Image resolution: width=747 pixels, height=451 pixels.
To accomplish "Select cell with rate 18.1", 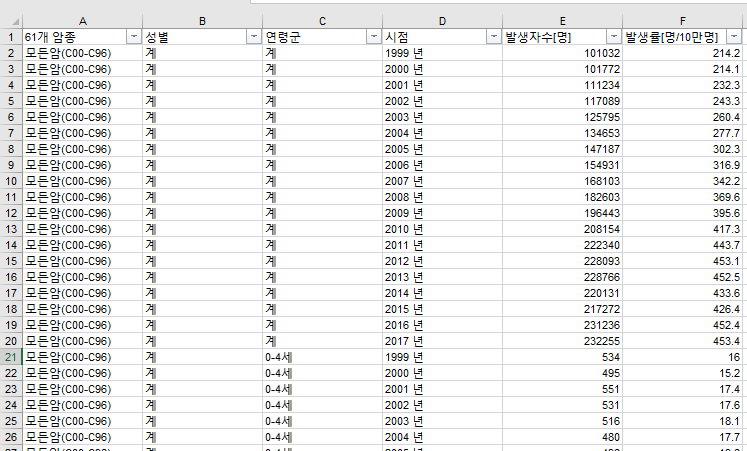I will click(x=683, y=421).
